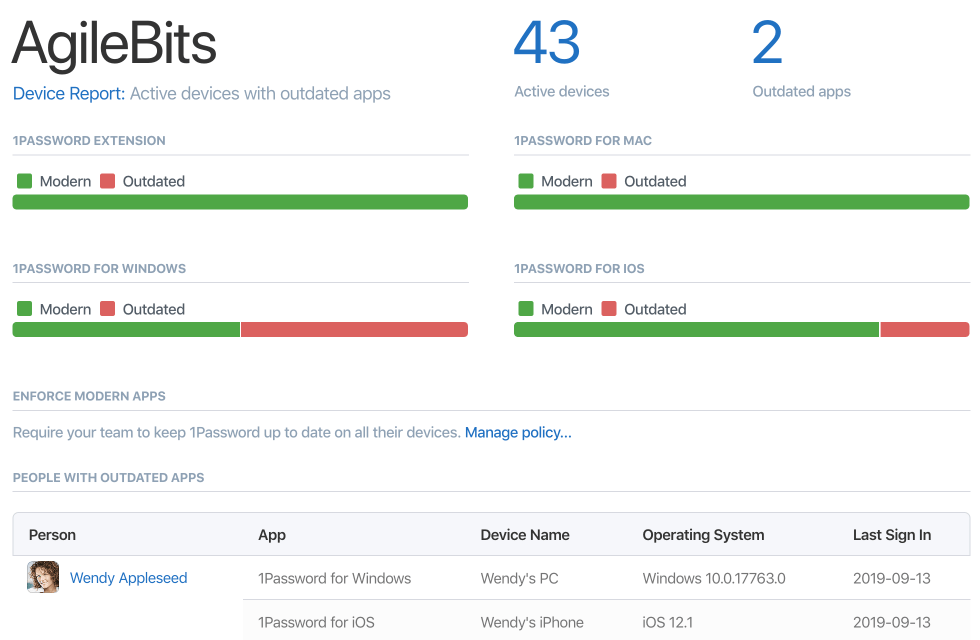Click the green Modern swatch under 1Password for Windows
This screenshot has height=640, width=980.
tap(24, 309)
